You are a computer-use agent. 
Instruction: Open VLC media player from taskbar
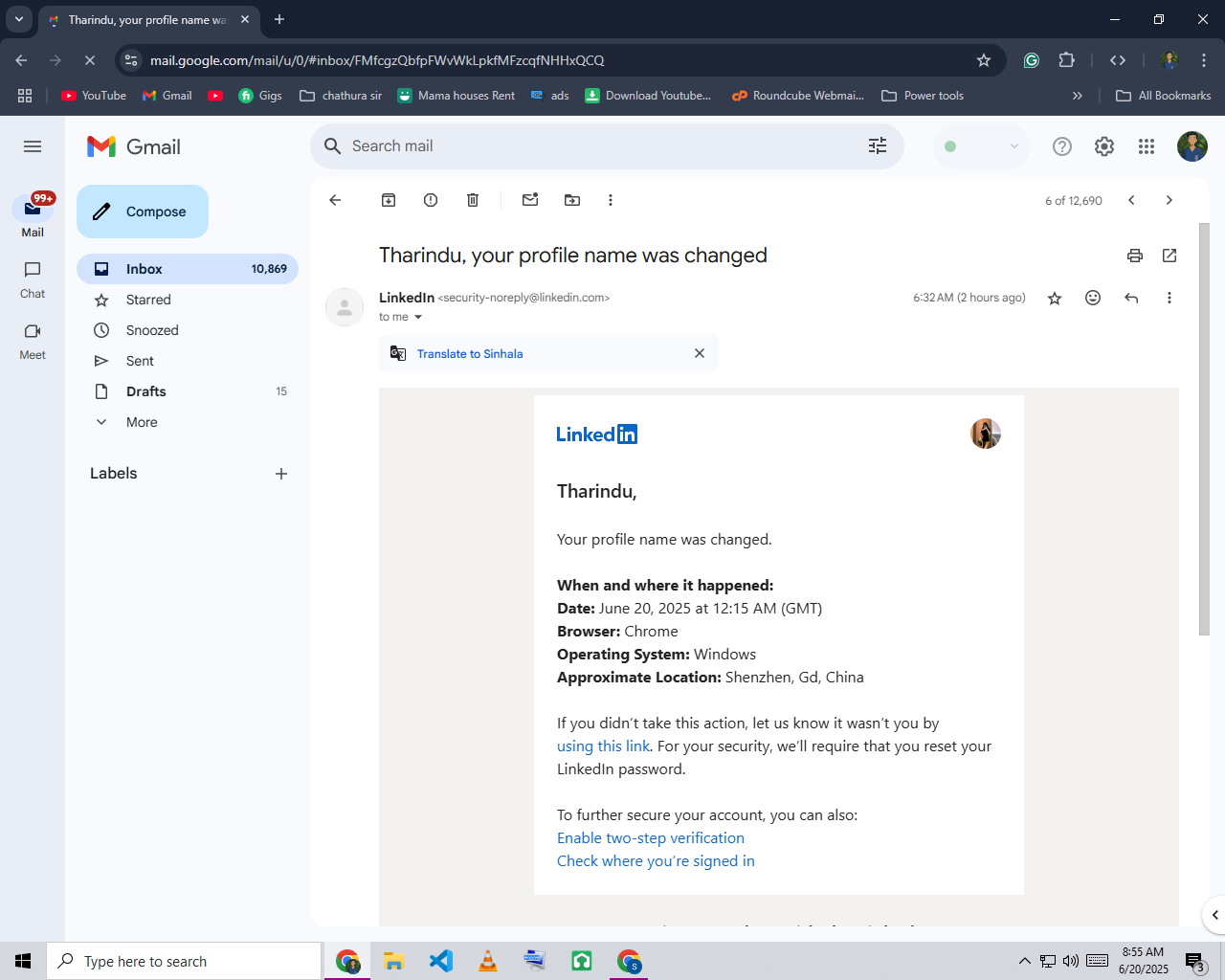[488, 961]
